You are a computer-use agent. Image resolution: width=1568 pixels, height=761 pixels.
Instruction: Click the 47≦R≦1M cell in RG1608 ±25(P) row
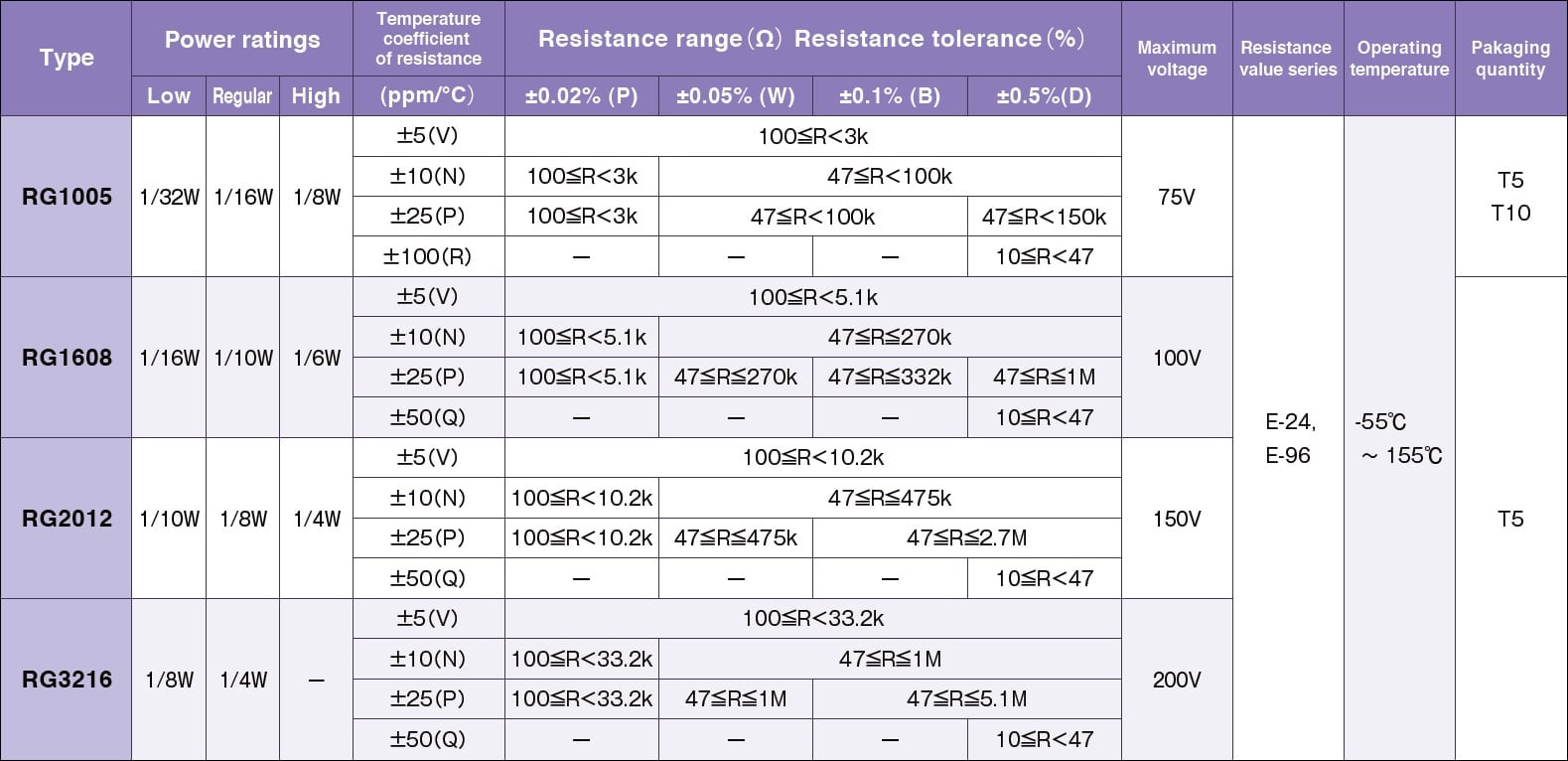point(1044,377)
